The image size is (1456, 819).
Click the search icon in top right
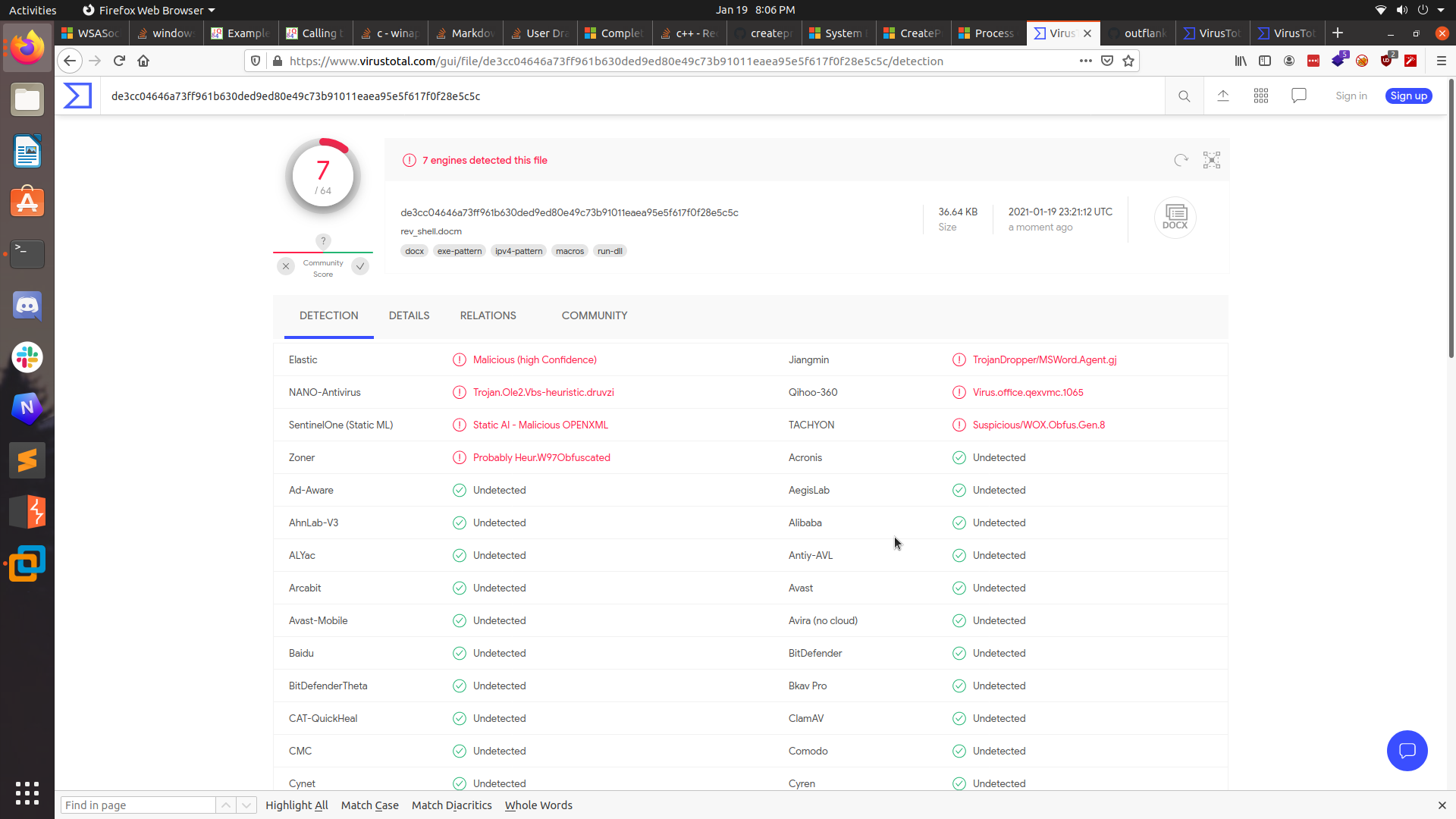click(1184, 96)
